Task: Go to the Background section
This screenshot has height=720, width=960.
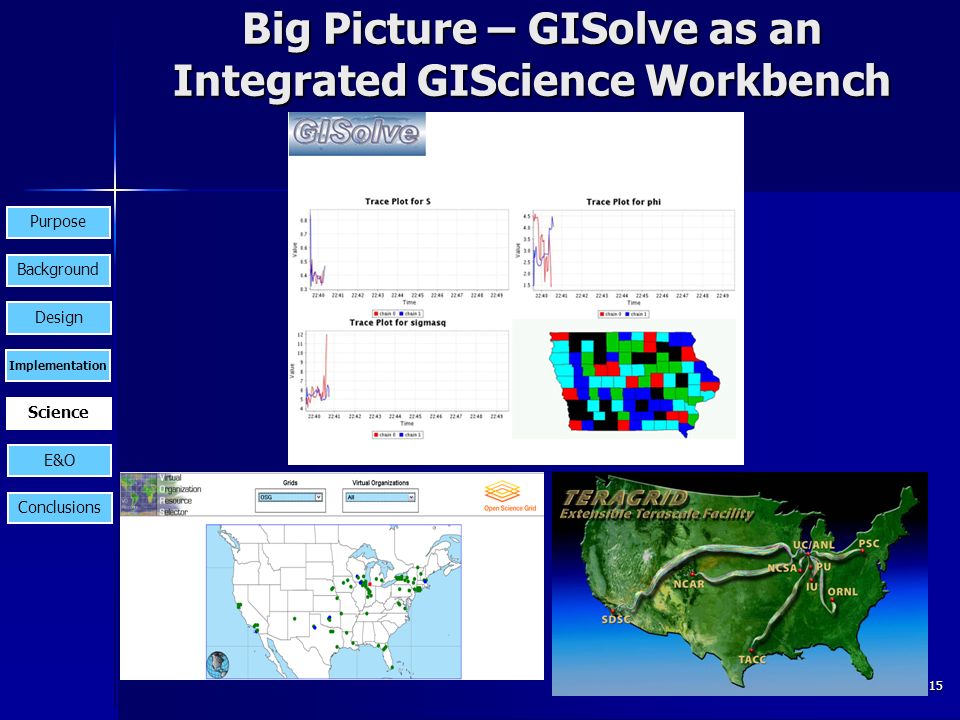Action: point(58,270)
